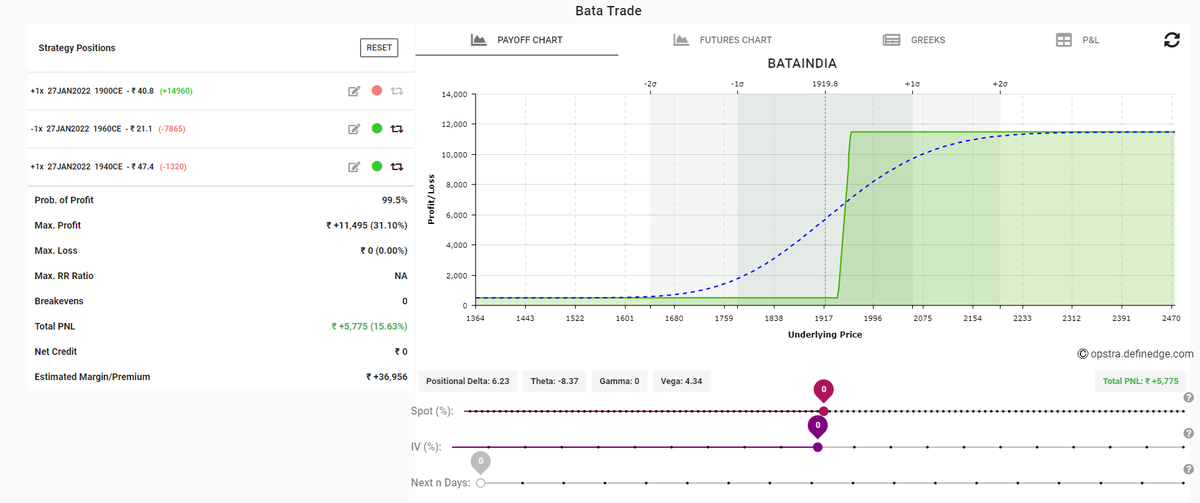Click the Theta: -8.37 box
The image size is (1200, 503).
tap(556, 381)
